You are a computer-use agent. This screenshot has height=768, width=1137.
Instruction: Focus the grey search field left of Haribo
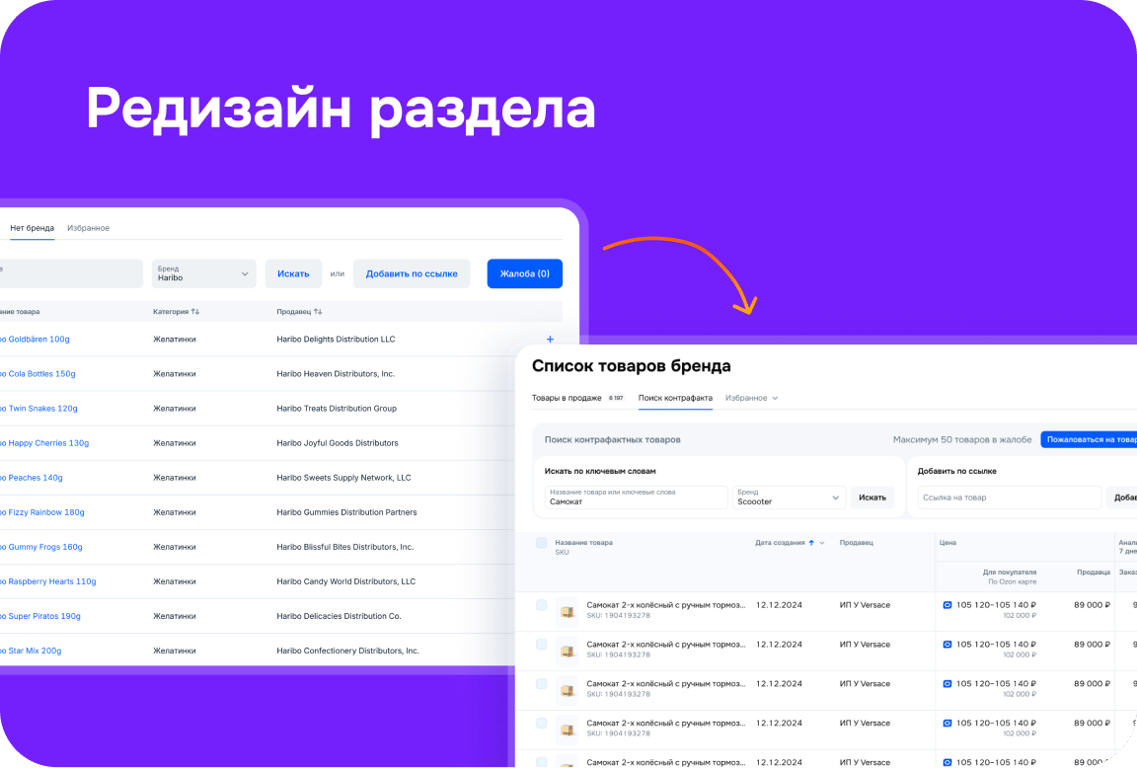click(x=71, y=273)
